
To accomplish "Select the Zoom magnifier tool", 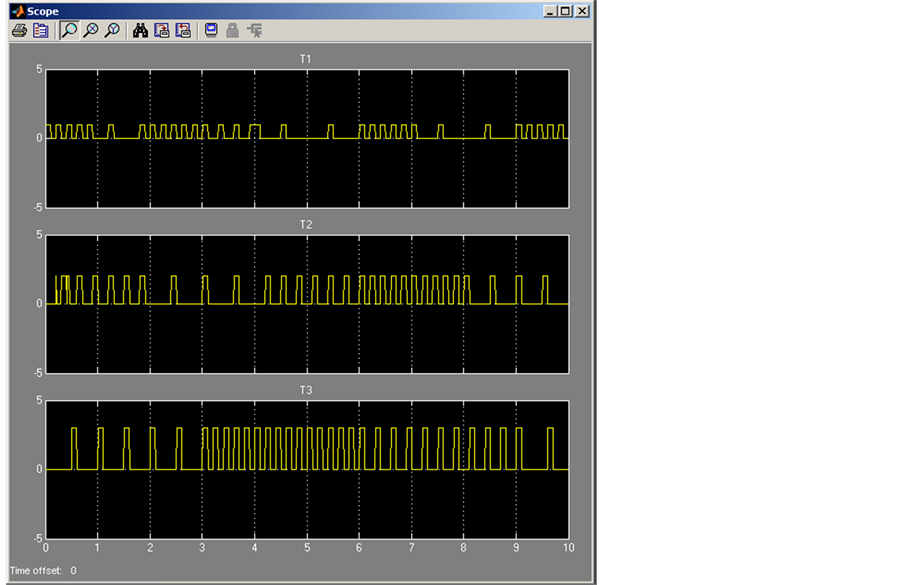I will coord(68,31).
